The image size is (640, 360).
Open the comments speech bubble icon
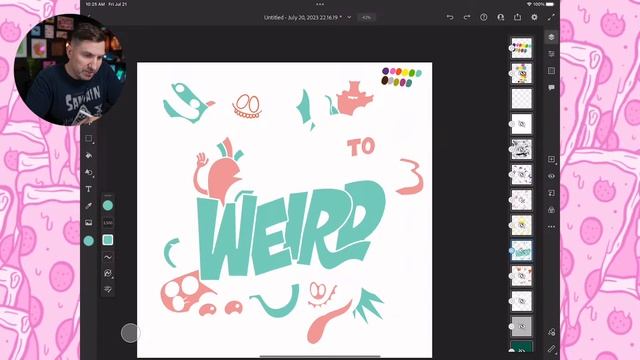pyautogui.click(x=551, y=87)
